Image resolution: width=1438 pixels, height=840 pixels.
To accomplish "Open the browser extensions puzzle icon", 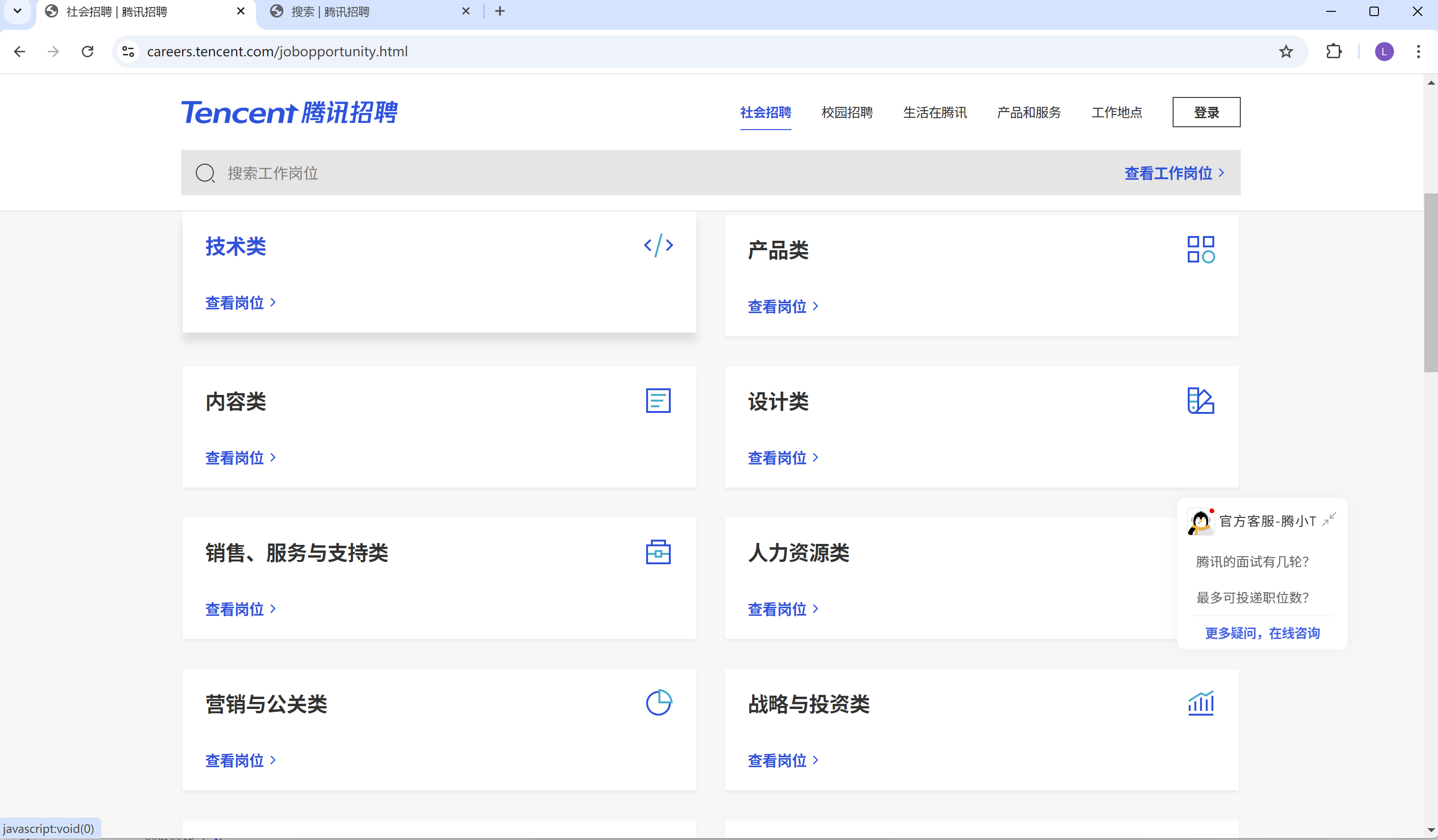I will [x=1333, y=52].
